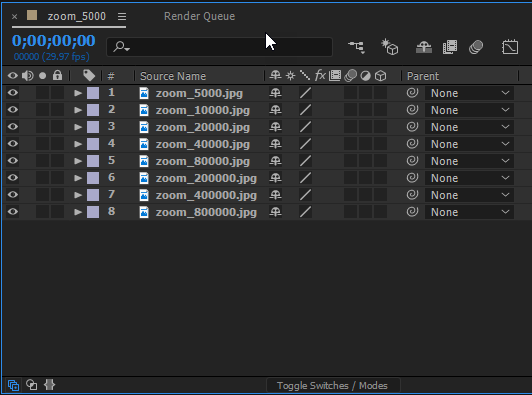Click 3D Layer cube column header
Screen dimensions: 532x395
[x=380, y=76]
